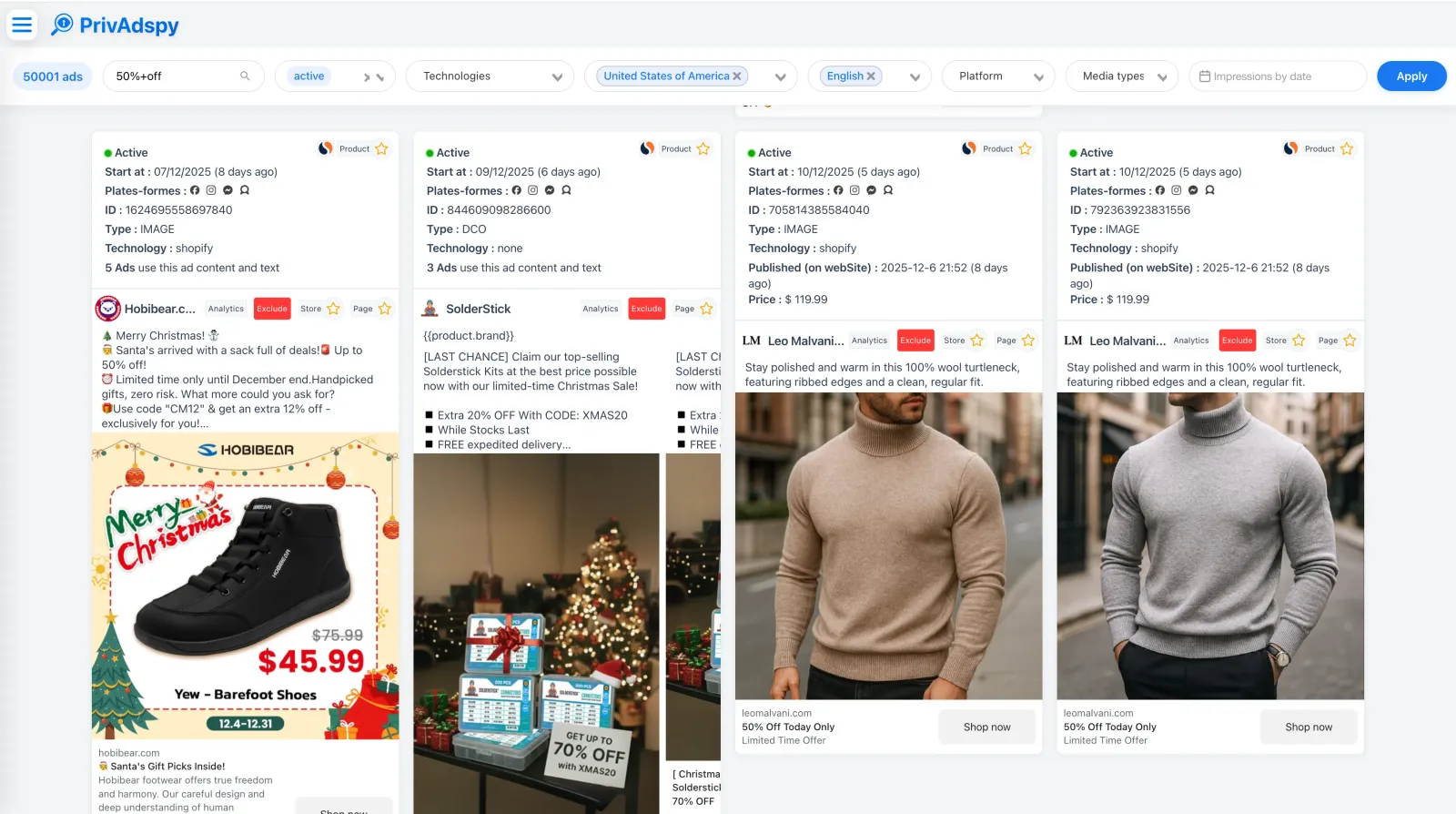Click Instagram icon on beige turtleneck ad
The width and height of the screenshot is (1456, 814).
(854, 190)
